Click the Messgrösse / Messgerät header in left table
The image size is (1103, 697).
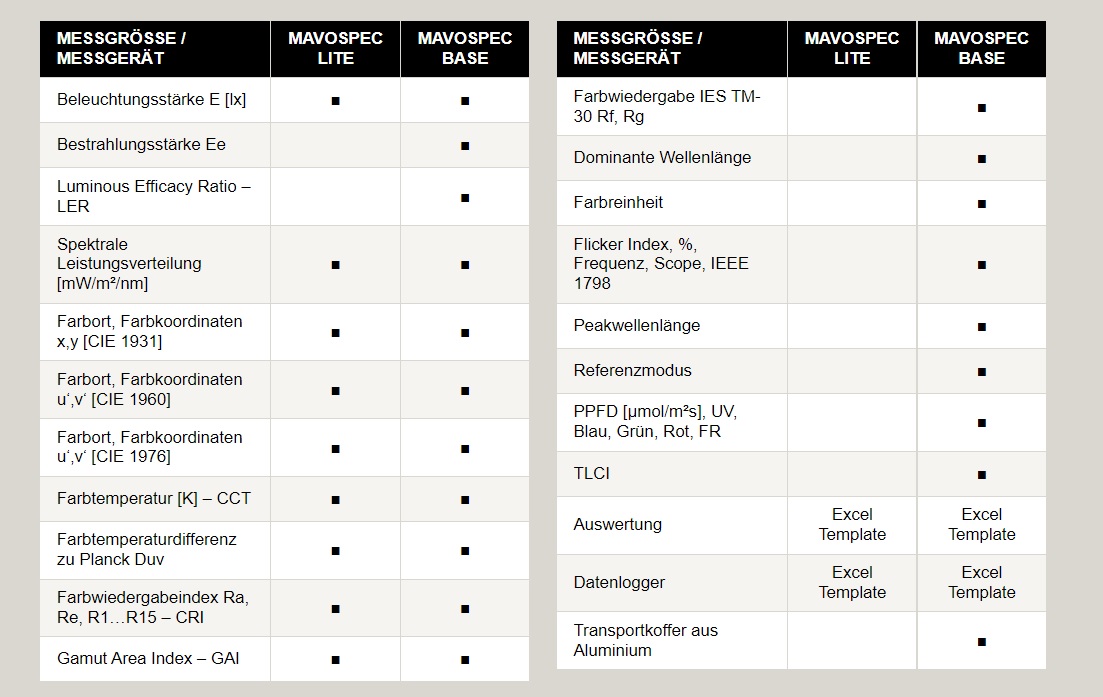tap(121, 48)
